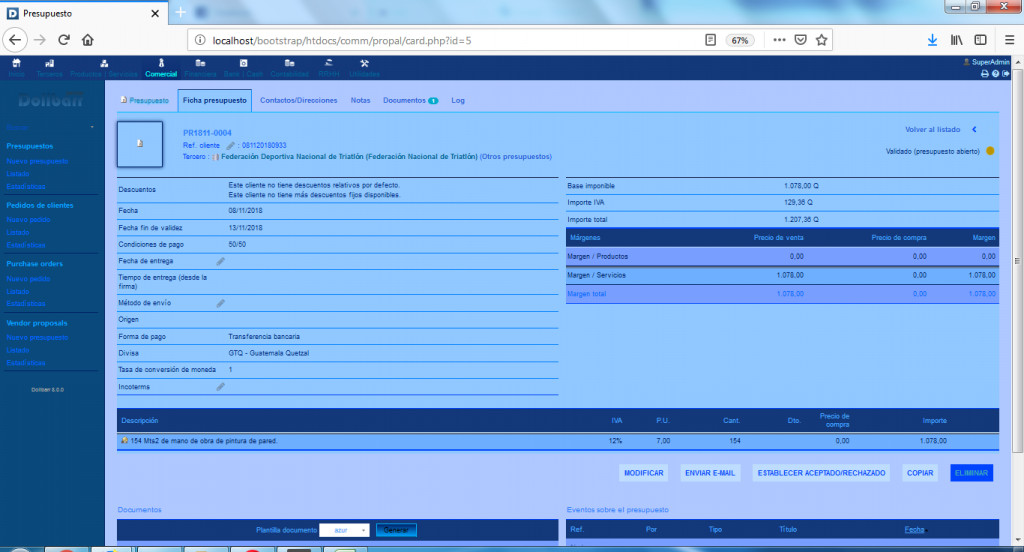
Task: Save page to Pocket icon
Action: click(801, 40)
